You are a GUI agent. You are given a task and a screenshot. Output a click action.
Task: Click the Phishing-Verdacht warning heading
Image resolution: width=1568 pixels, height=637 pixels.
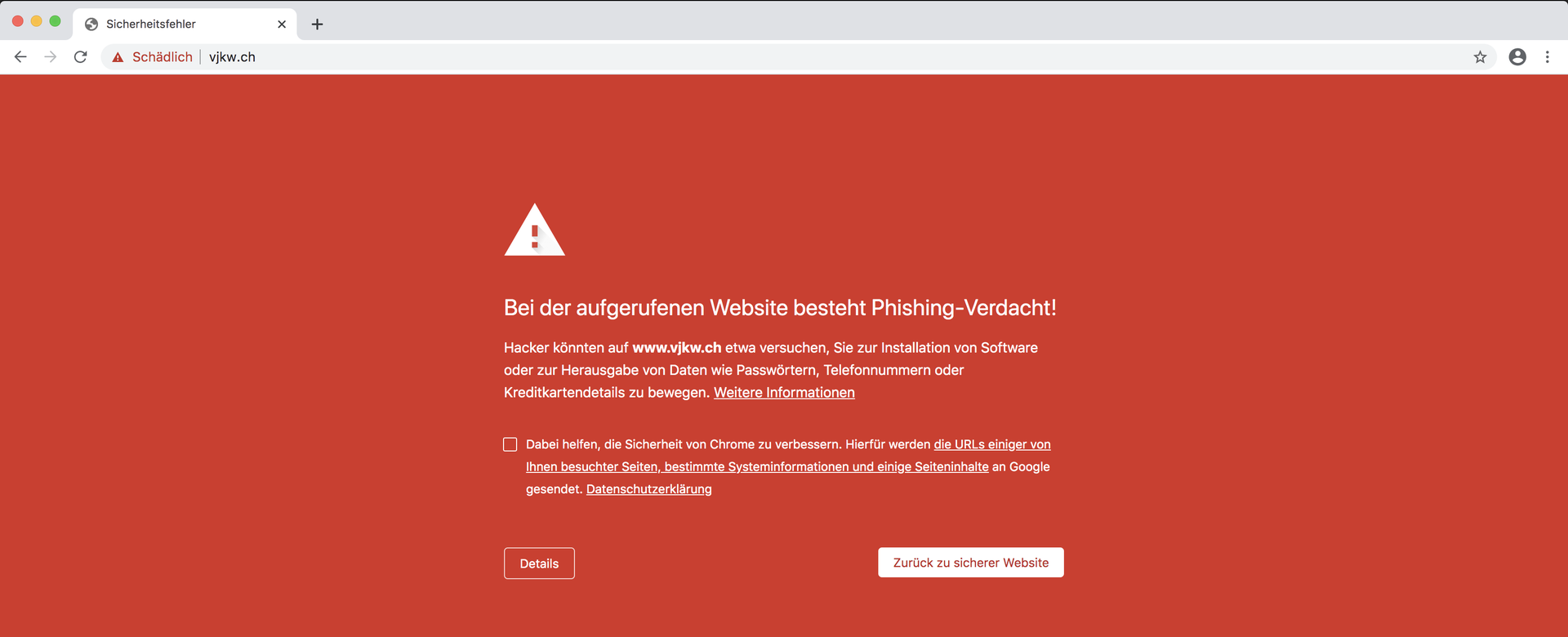(x=780, y=308)
